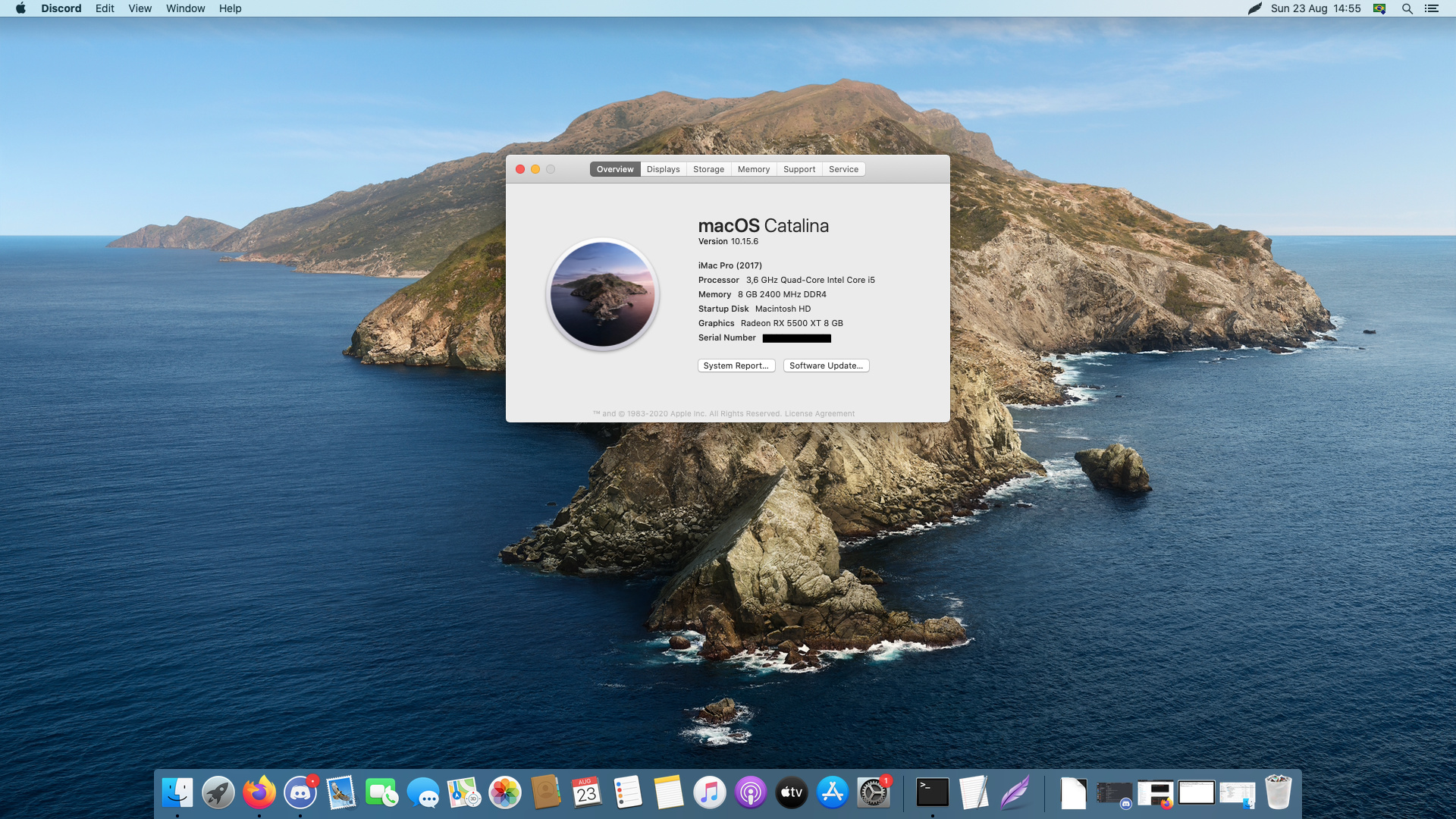
Task: Open Discord from the dock
Action: (300, 793)
